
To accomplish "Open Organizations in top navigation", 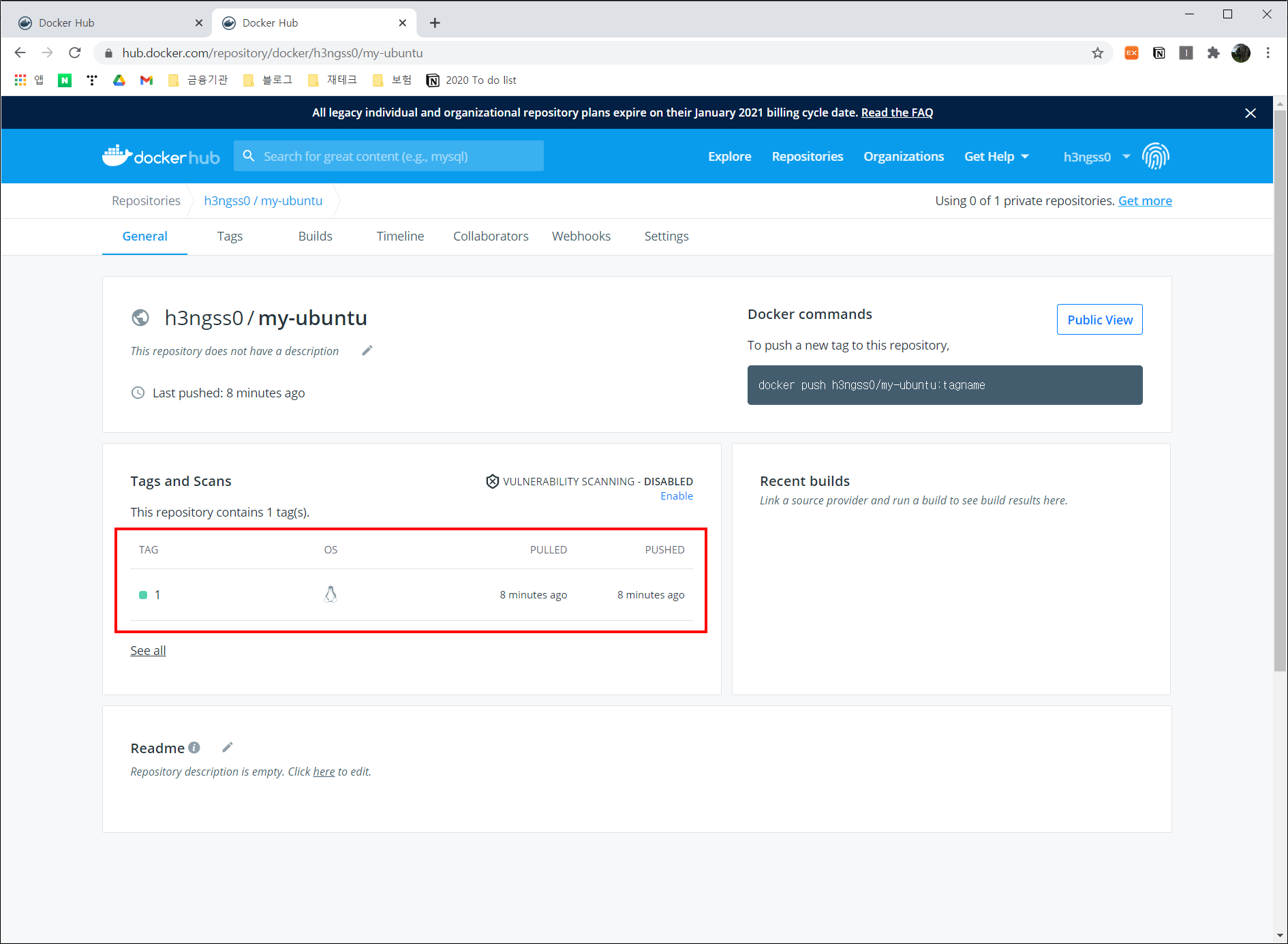I will point(904,157).
